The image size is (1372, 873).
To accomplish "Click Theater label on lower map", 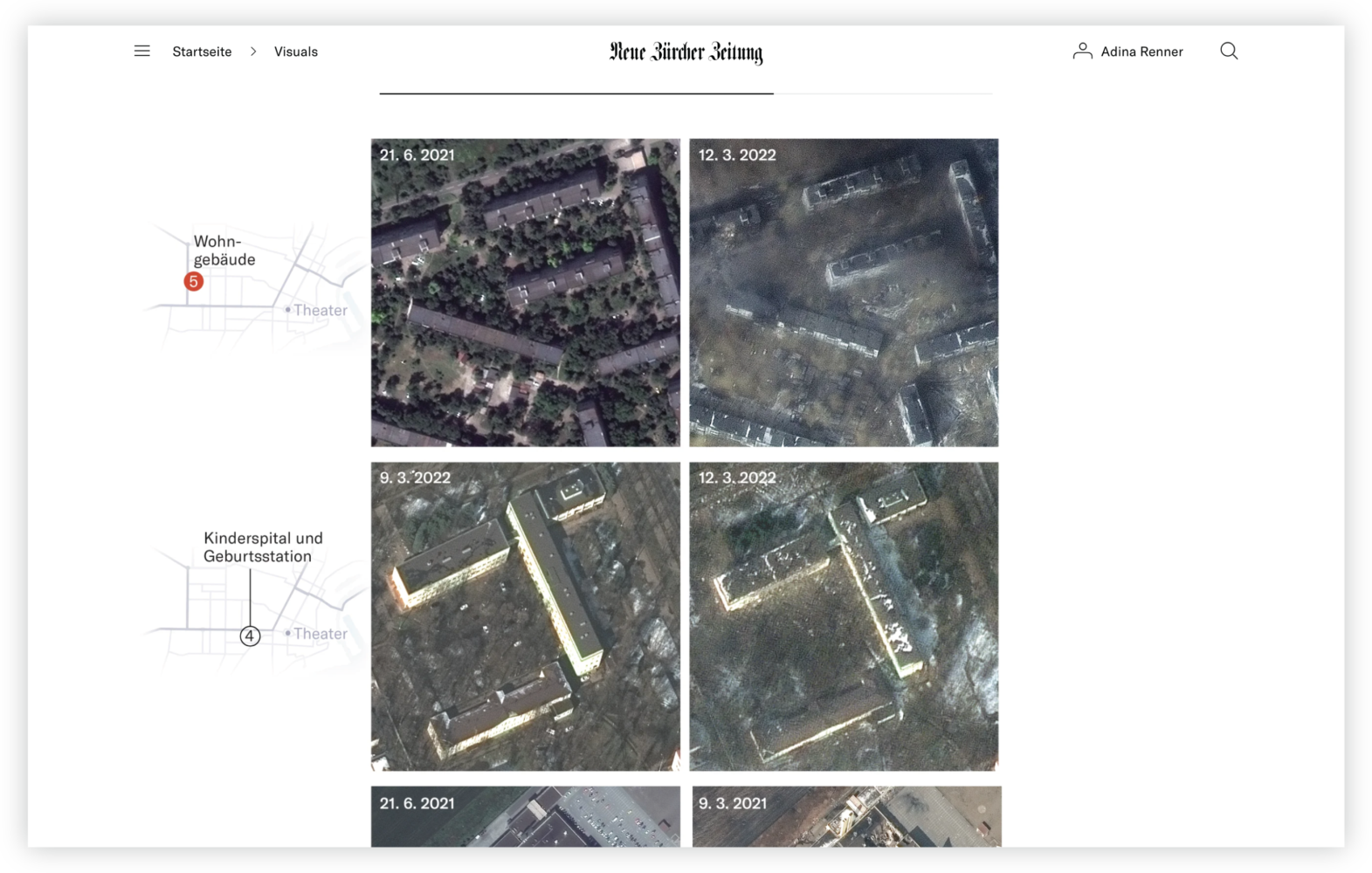I will pyautogui.click(x=320, y=634).
